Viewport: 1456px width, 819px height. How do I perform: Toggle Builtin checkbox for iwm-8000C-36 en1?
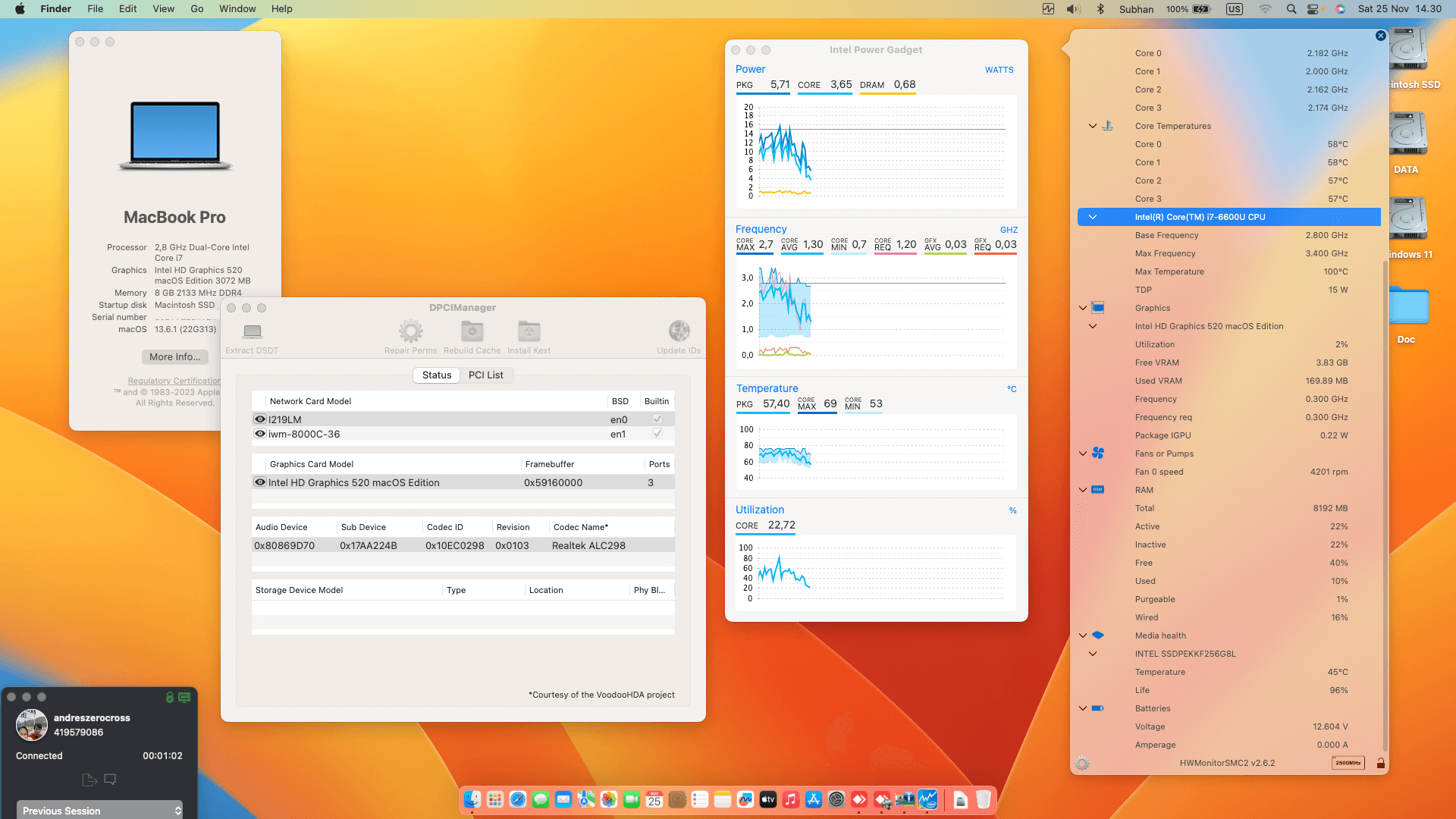[x=657, y=434]
